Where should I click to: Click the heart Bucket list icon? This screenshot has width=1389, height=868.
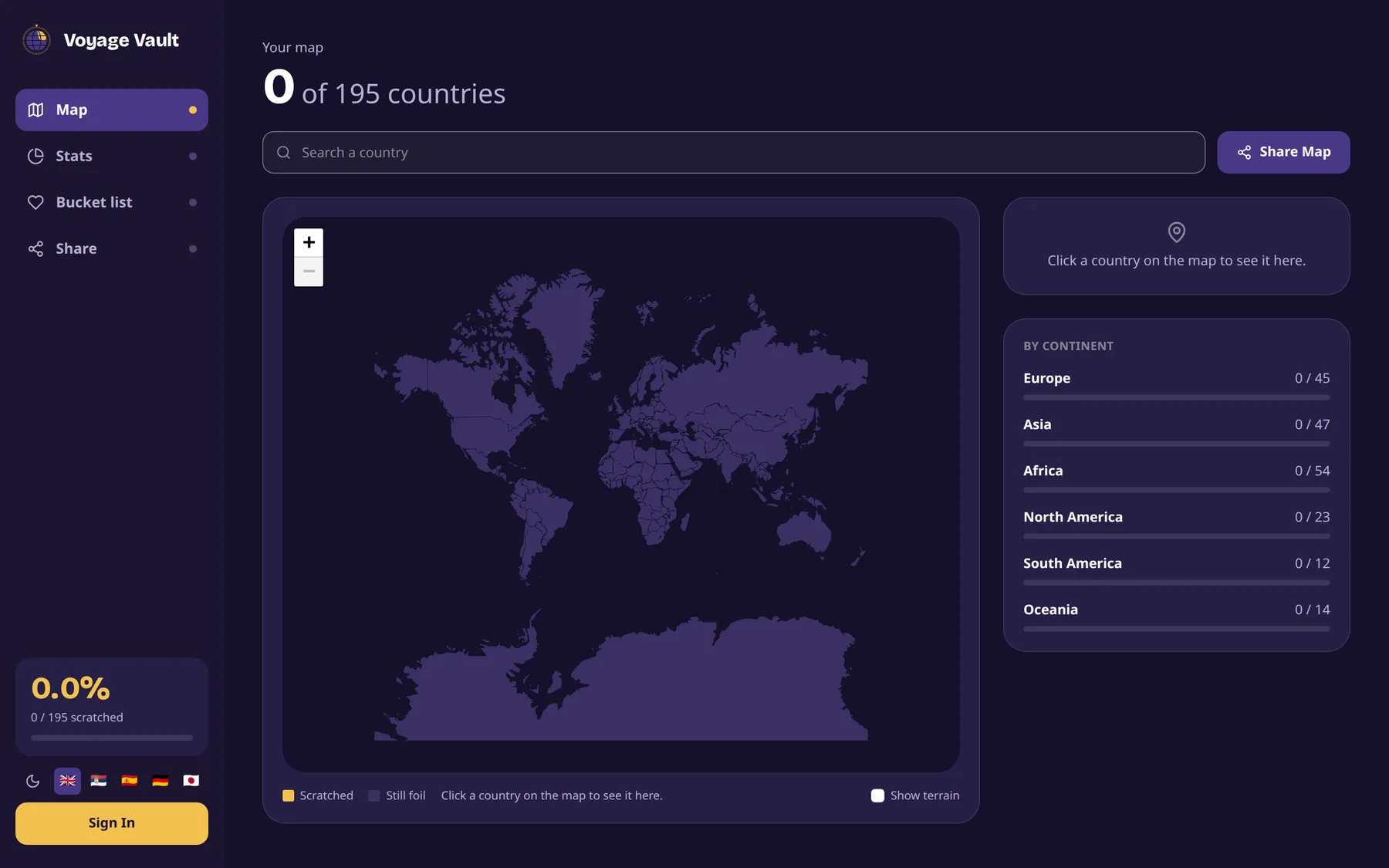click(35, 202)
